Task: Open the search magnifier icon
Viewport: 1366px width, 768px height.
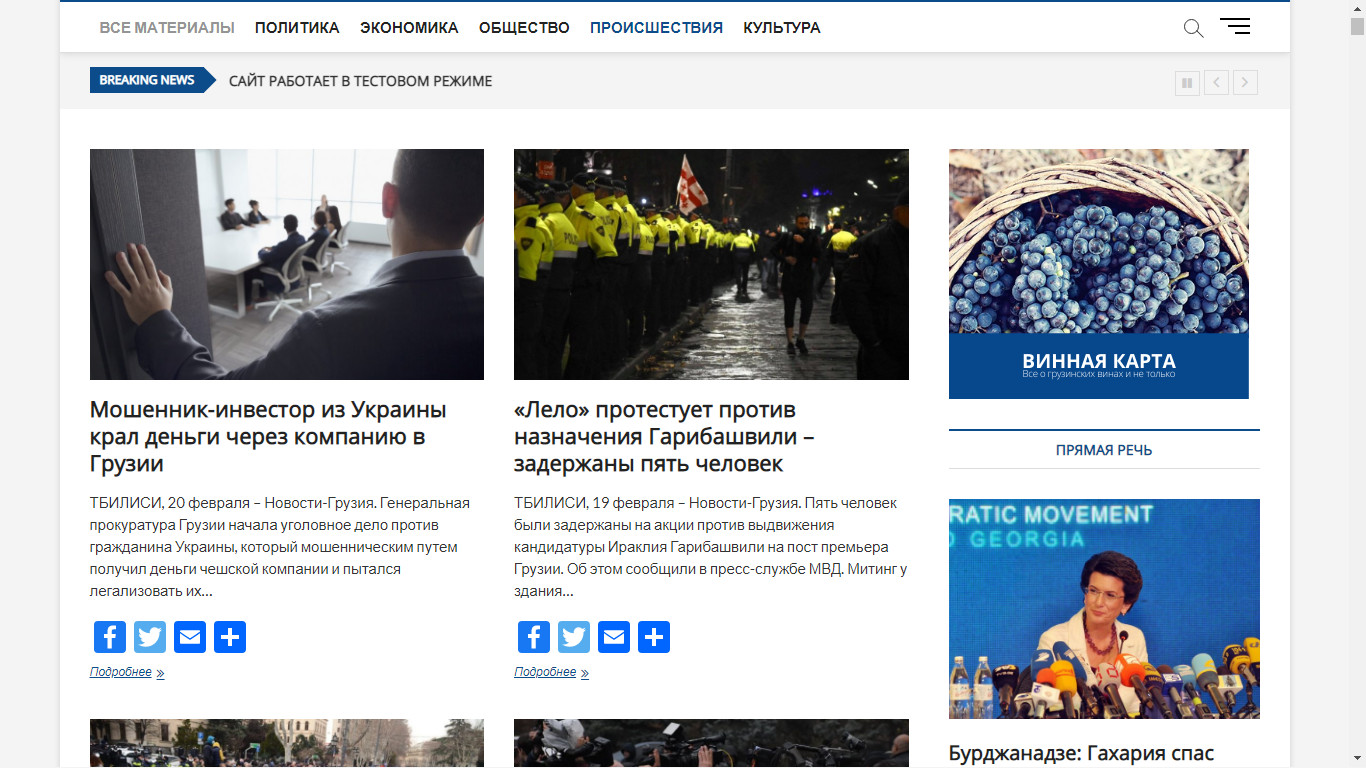Action: tap(1193, 28)
